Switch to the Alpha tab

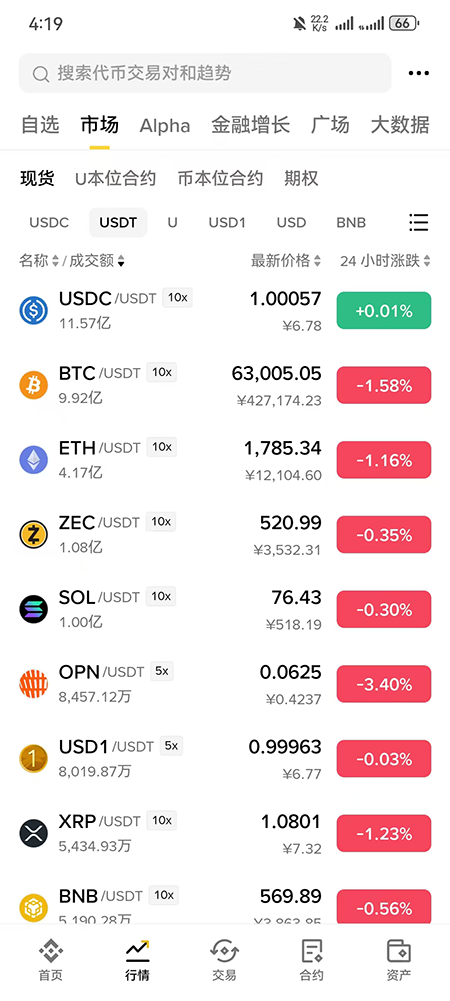165,125
